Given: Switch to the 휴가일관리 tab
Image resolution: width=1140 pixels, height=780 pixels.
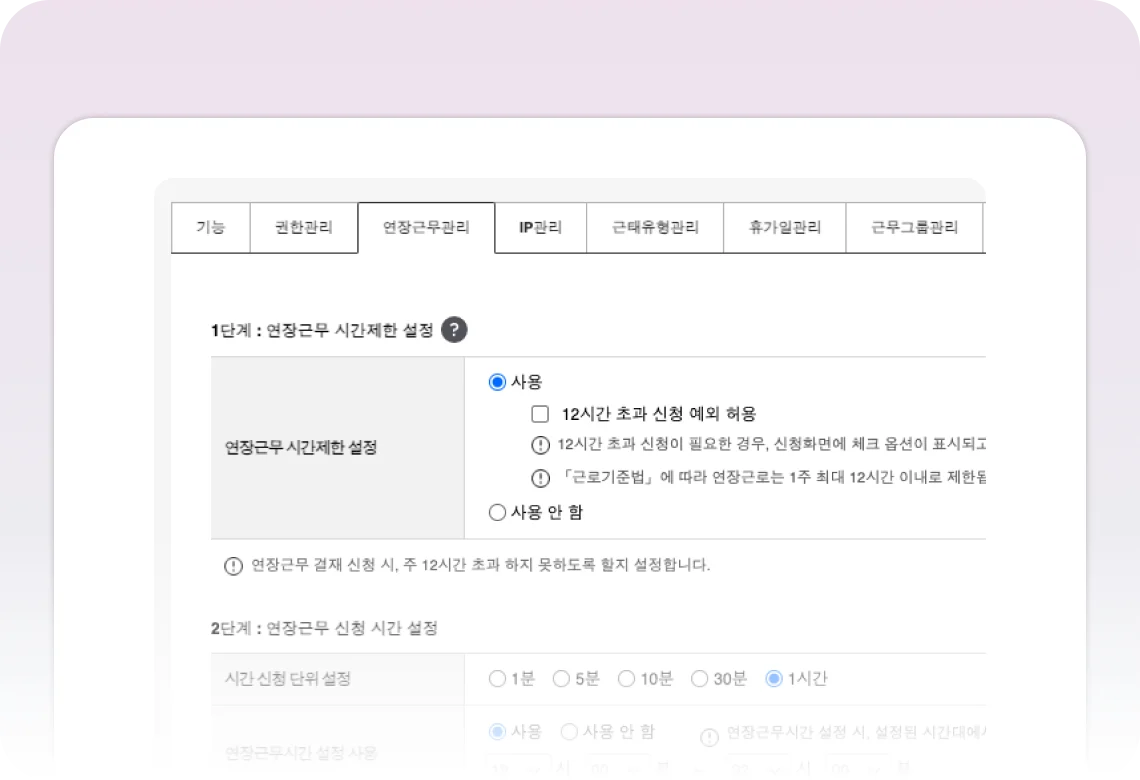Looking at the screenshot, I should pos(785,227).
